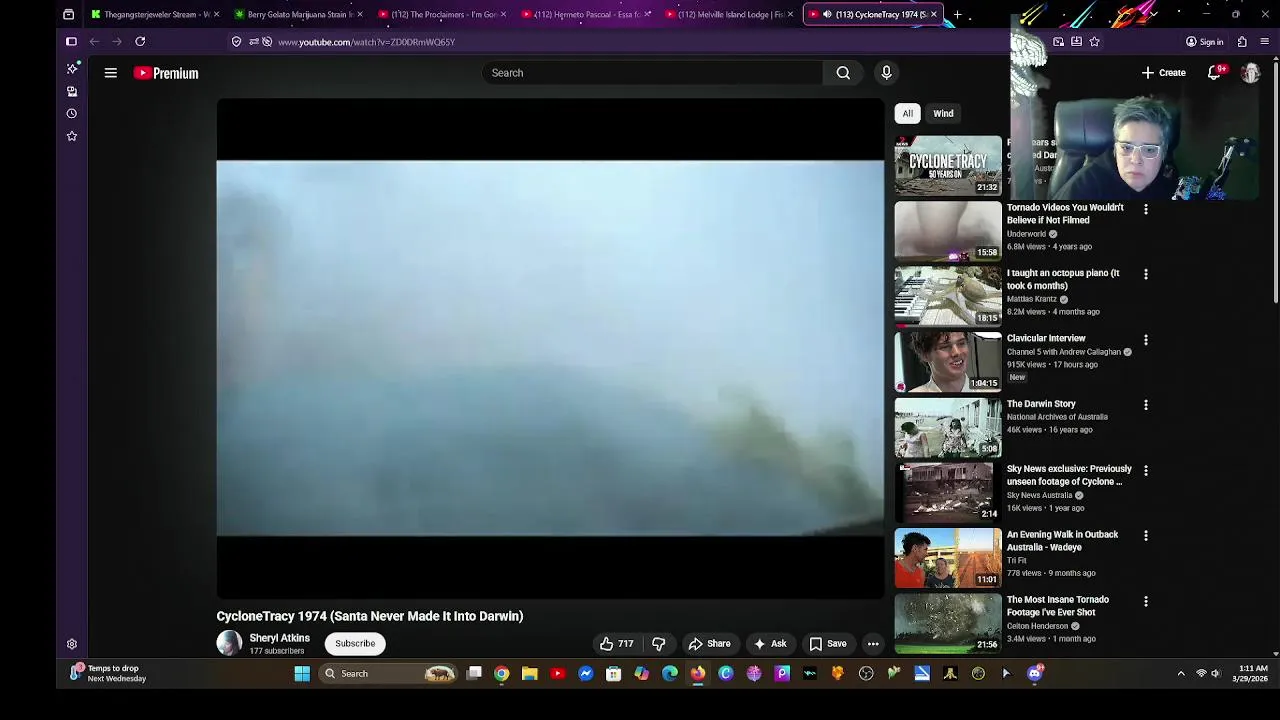Open Windows Start menu
Viewport: 1280px width, 720px height.
pos(302,674)
